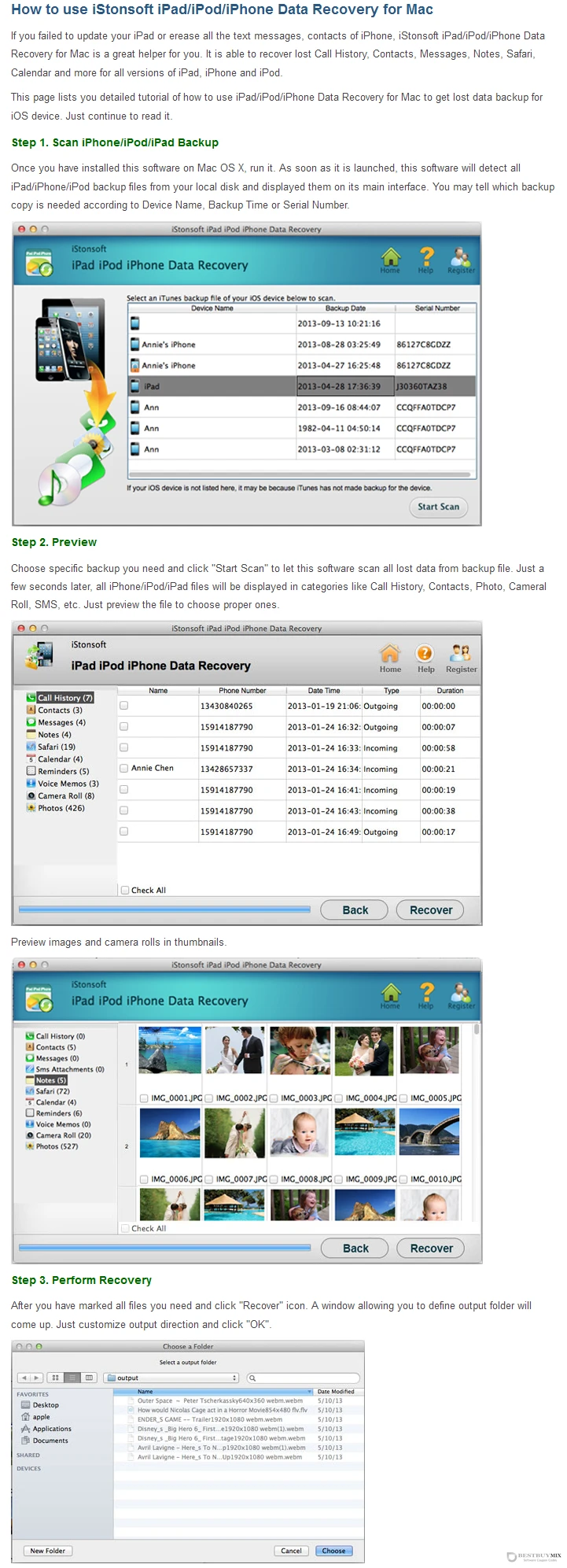
Task: Open Notes (4) category
Action: tap(49, 735)
